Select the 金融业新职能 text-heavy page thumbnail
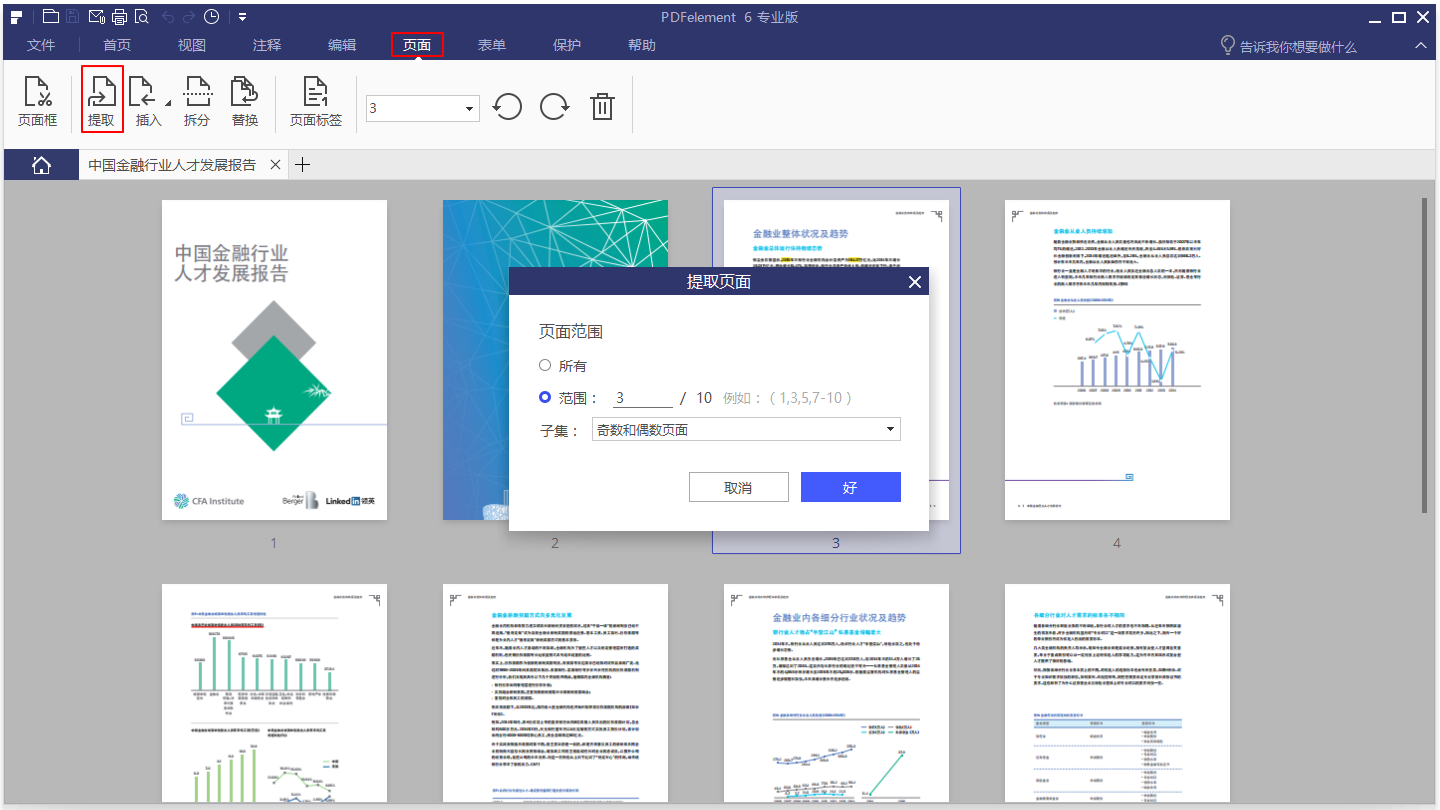Image resolution: width=1440 pixels, height=810 pixels. tap(555, 692)
